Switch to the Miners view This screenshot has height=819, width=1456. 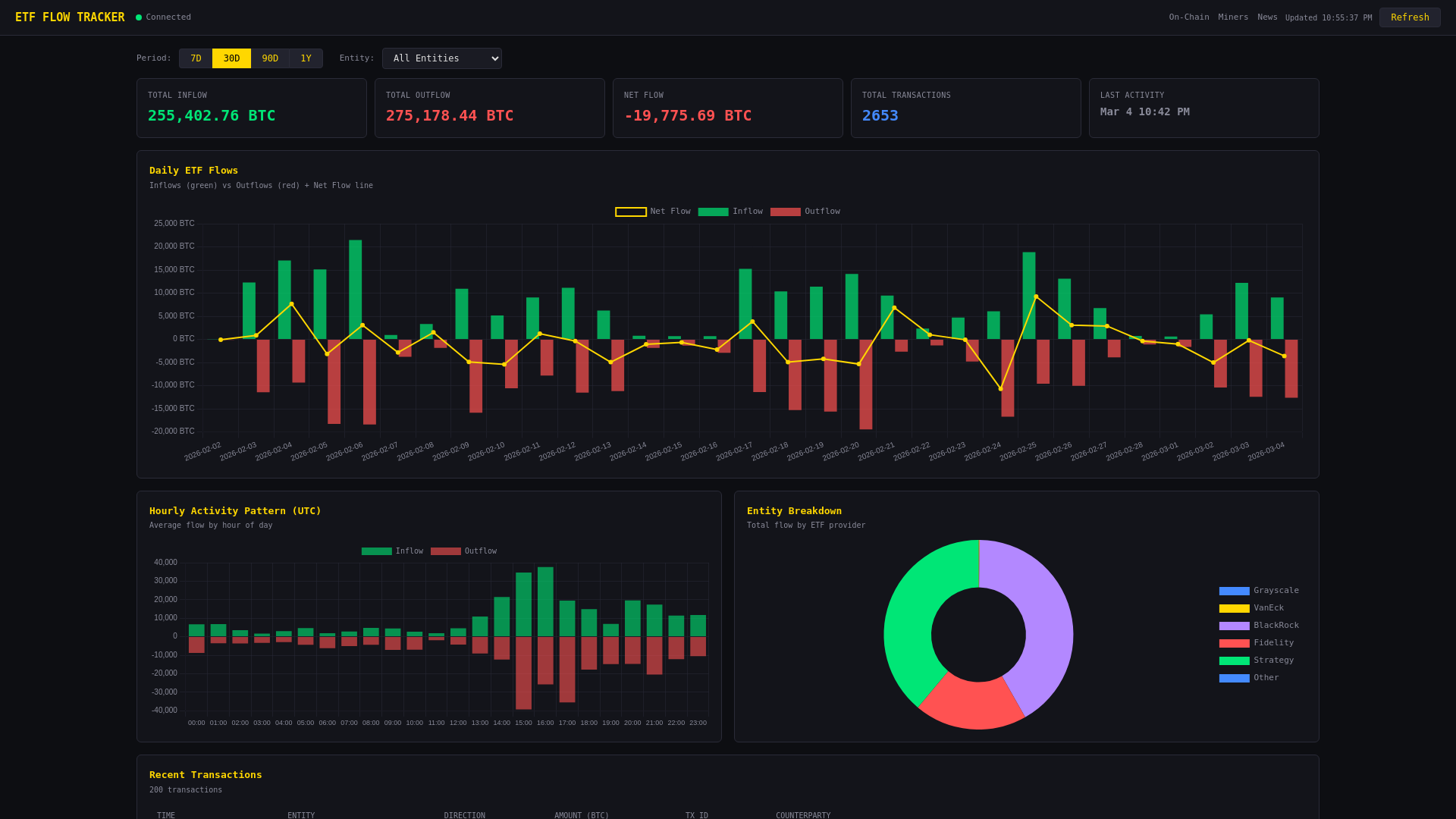point(1232,17)
